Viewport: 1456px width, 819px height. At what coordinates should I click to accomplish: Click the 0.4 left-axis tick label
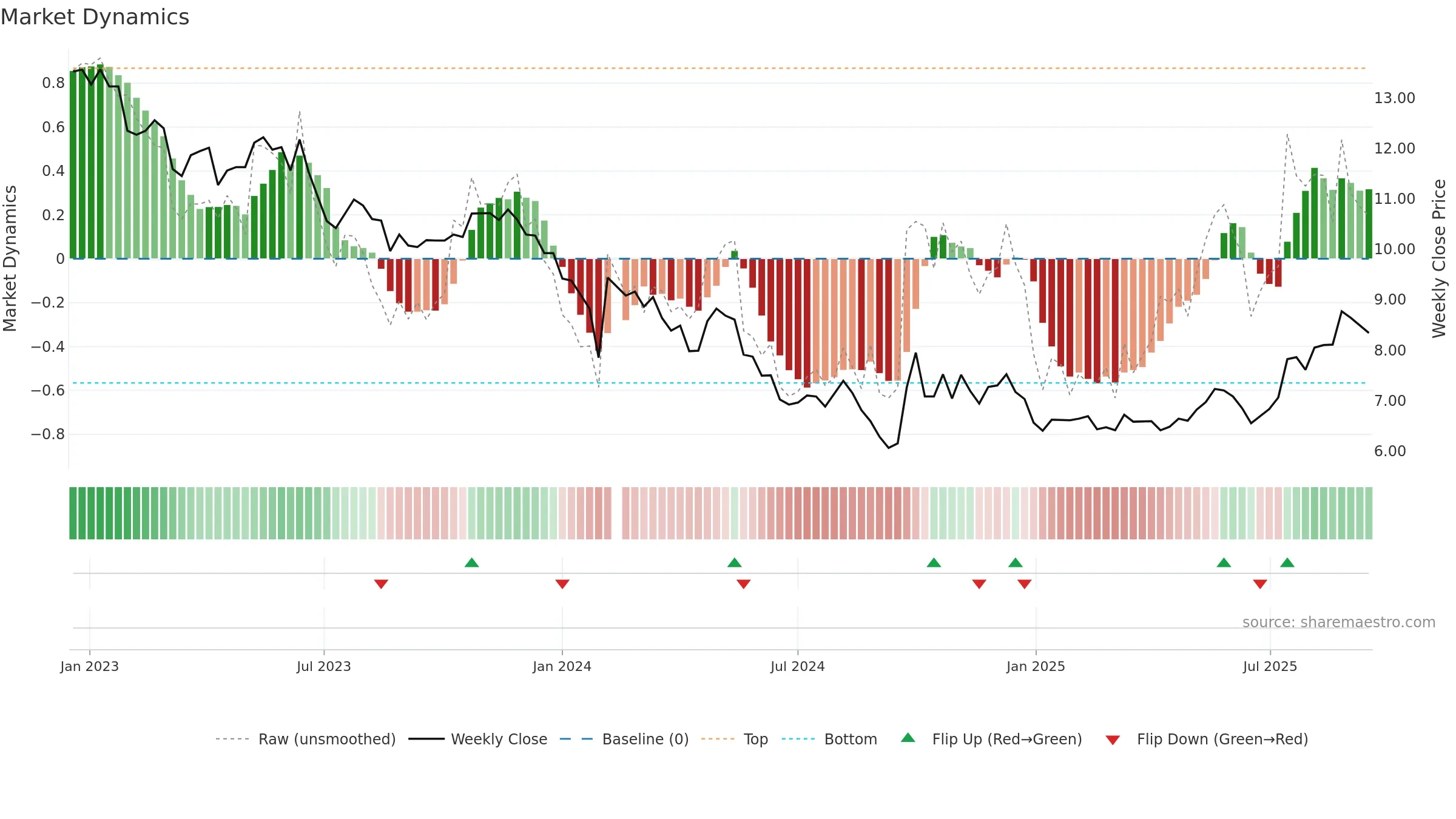(x=53, y=170)
